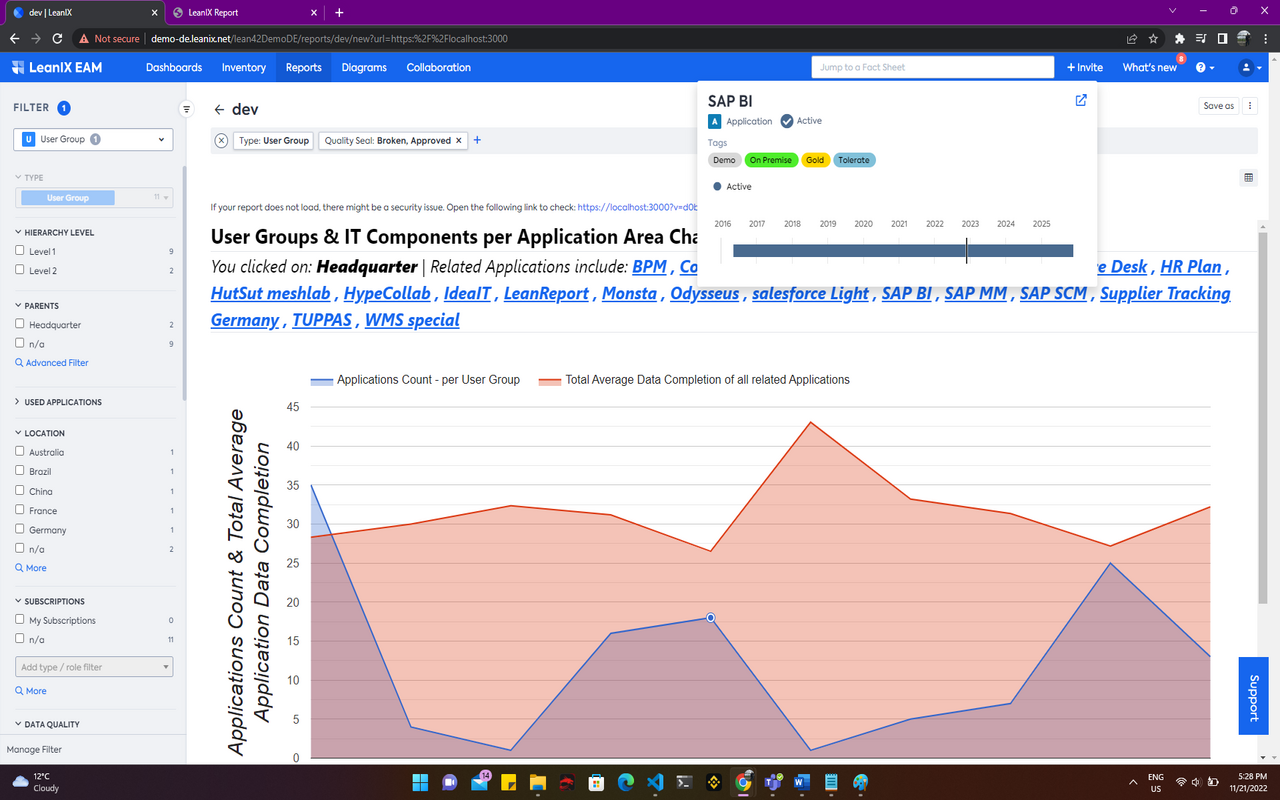Open the Windows Start menu
1280x800 pixels.
pos(420,782)
